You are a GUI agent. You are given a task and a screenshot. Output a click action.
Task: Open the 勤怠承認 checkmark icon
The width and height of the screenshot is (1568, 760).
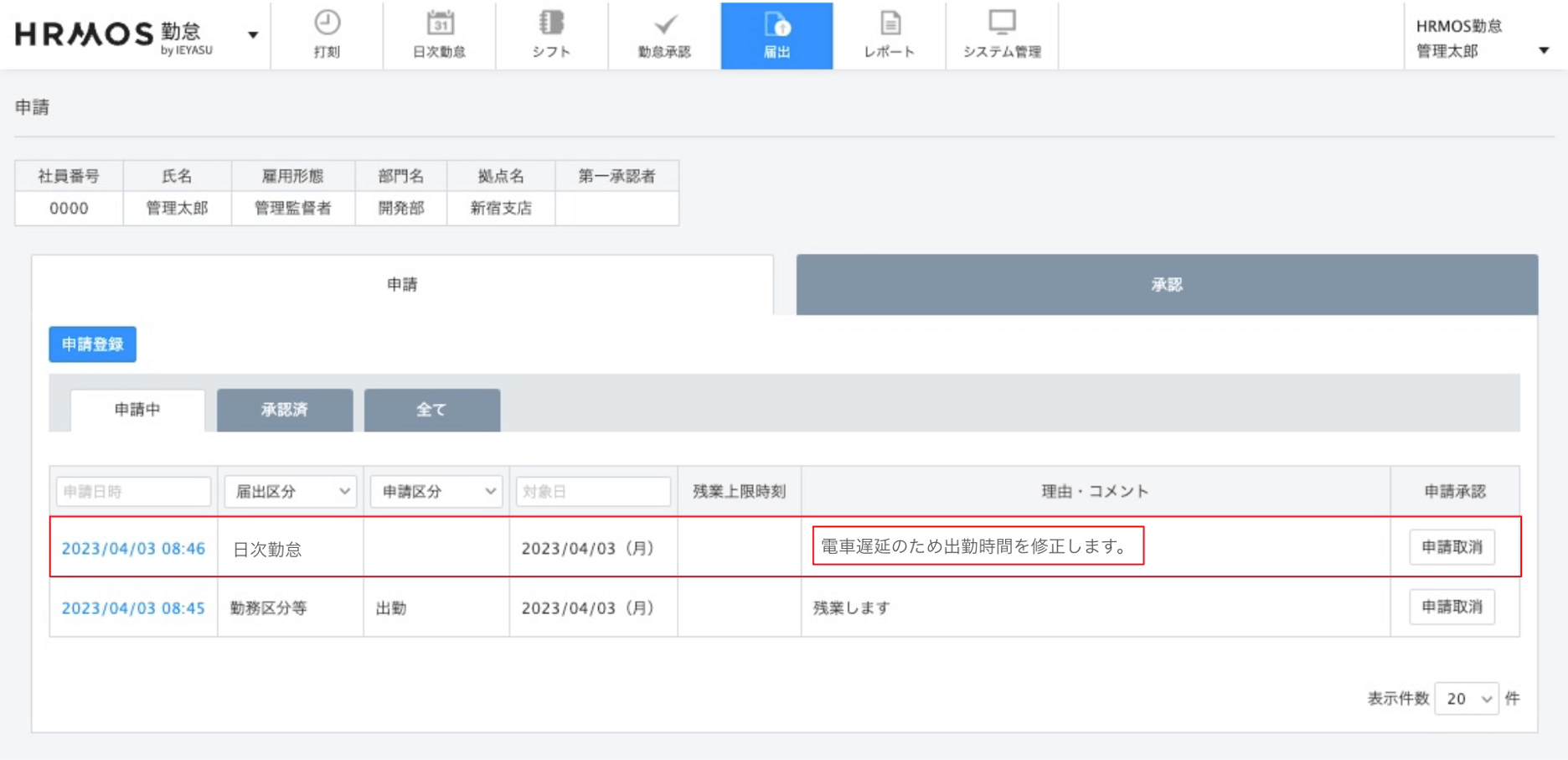(664, 23)
